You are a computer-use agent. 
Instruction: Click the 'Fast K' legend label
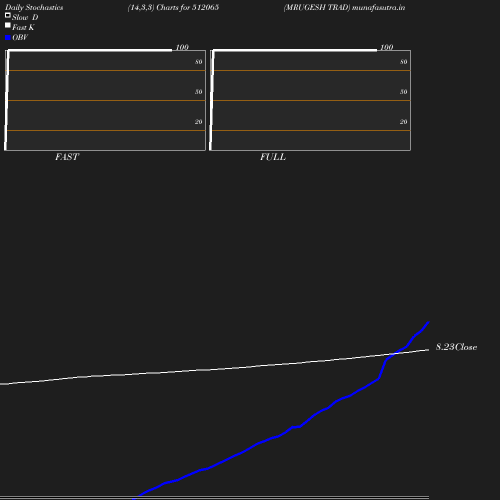(23, 27)
